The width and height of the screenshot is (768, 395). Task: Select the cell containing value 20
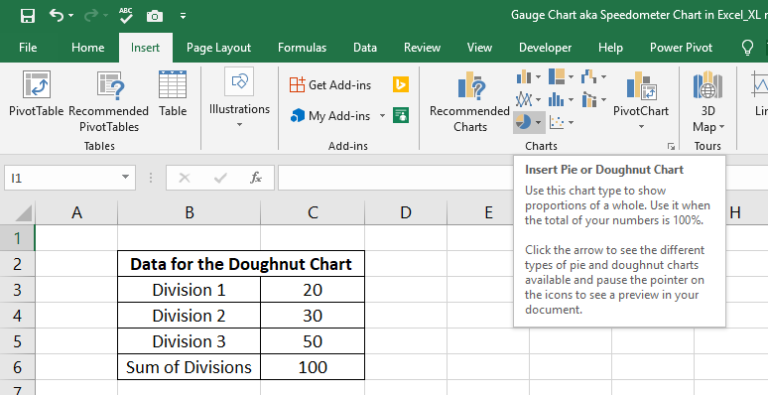point(312,290)
